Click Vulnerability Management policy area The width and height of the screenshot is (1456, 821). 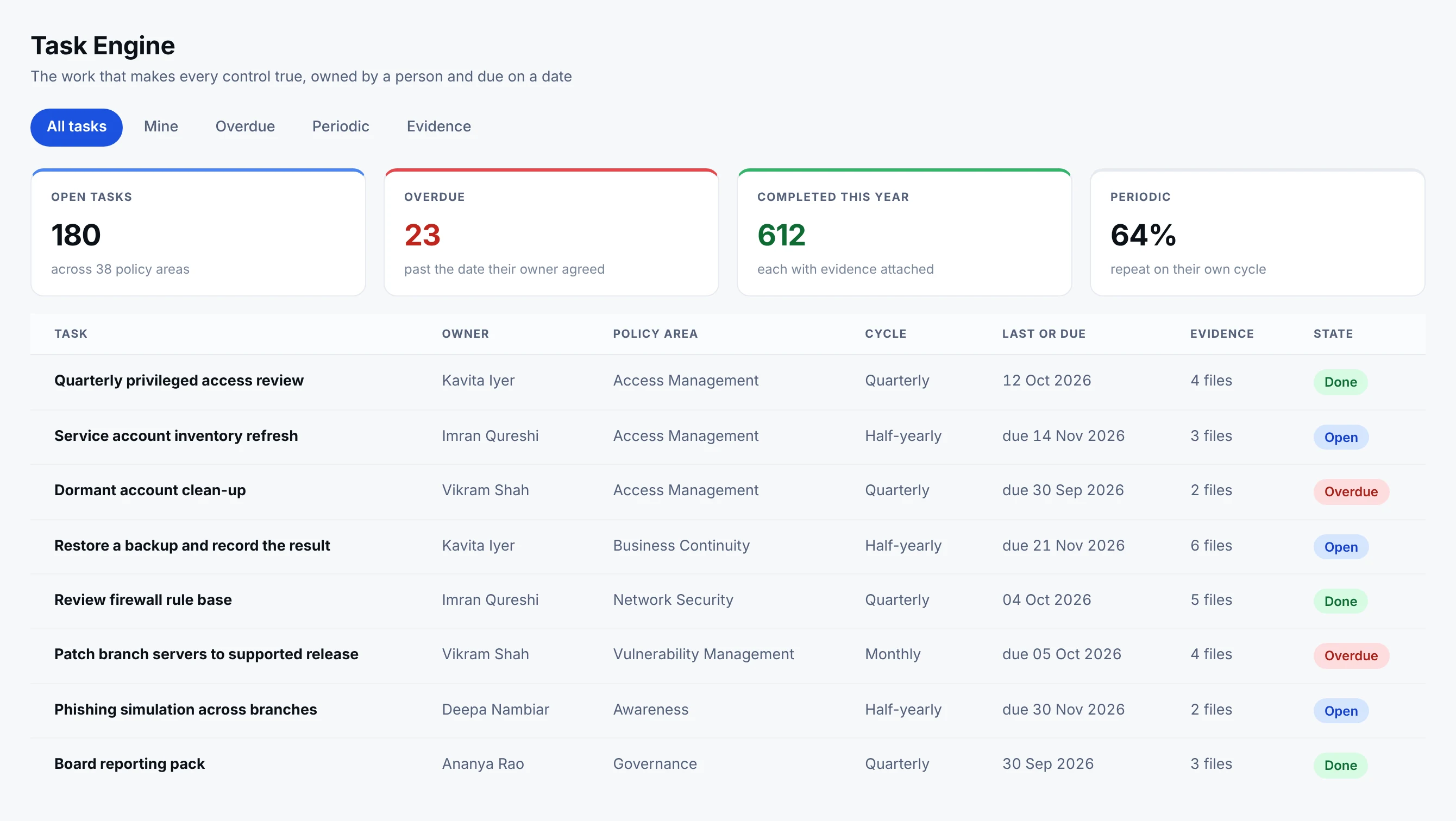(703, 654)
